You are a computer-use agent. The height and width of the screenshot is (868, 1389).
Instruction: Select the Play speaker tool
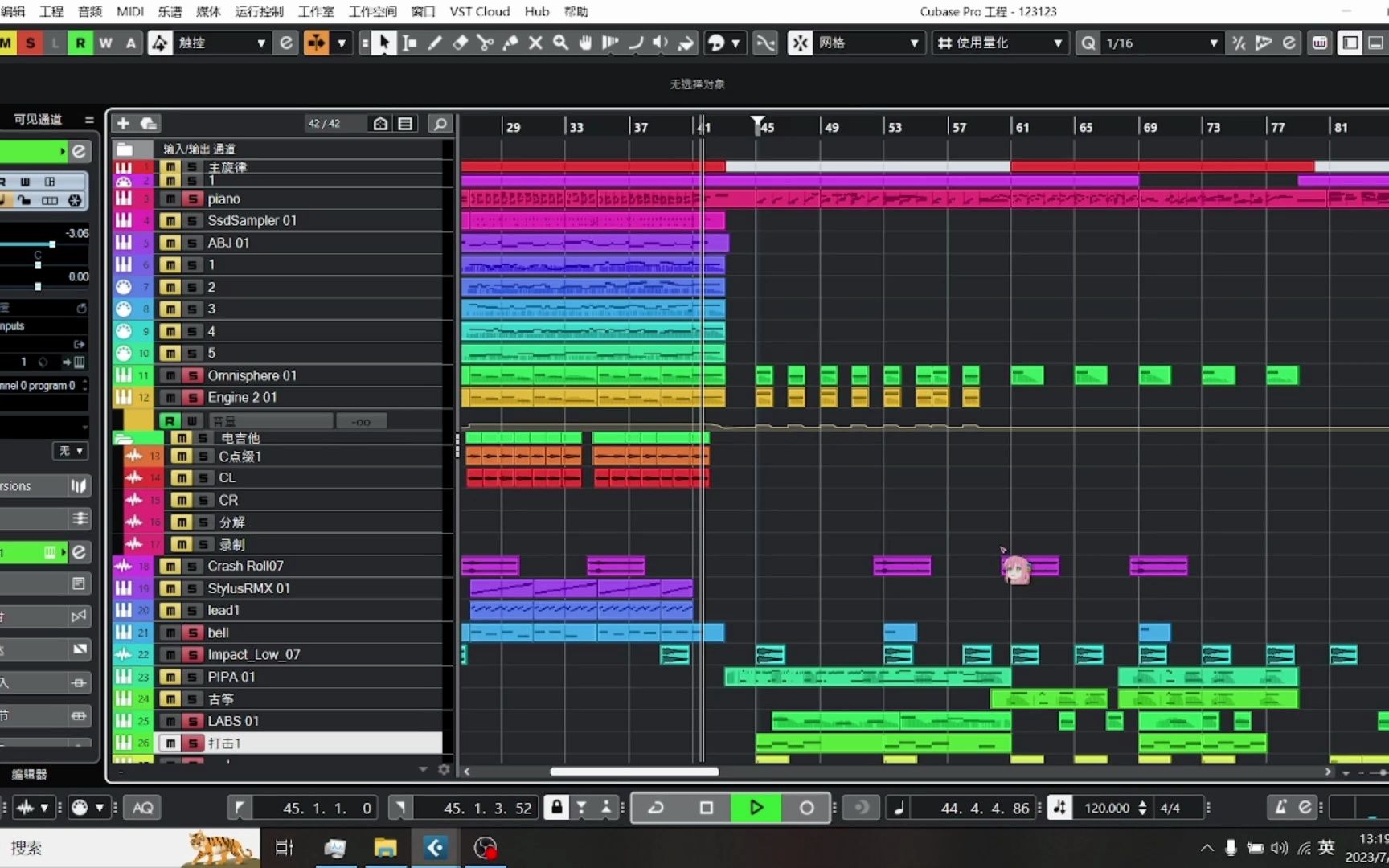pos(660,43)
